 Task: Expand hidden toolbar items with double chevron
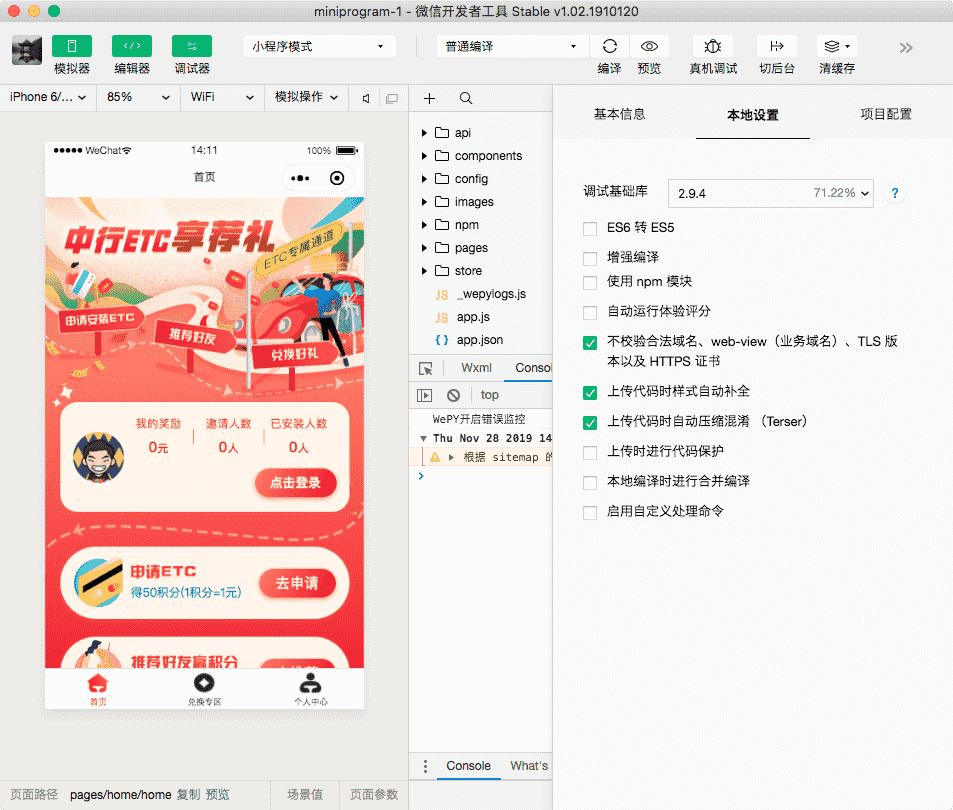[906, 48]
